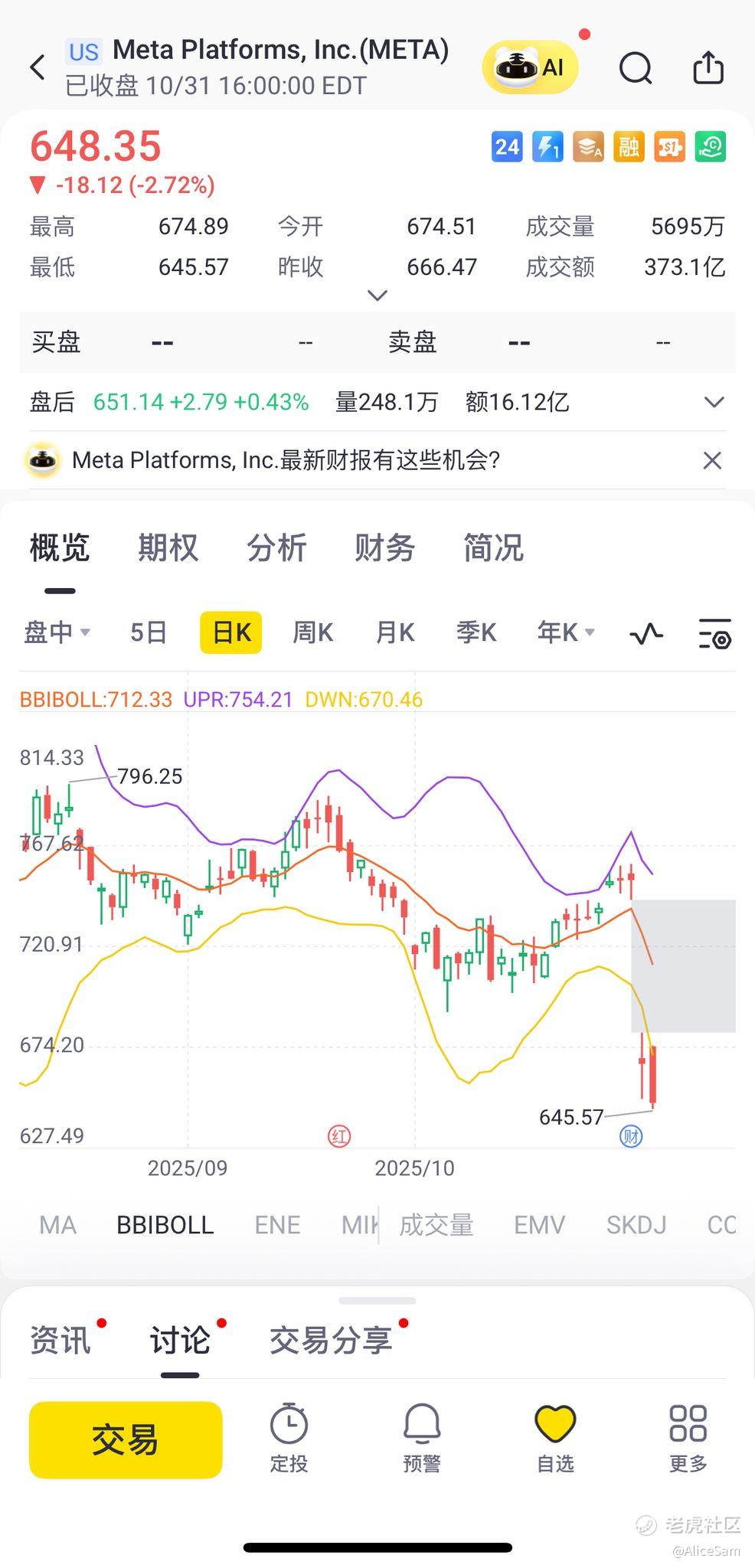Tap the 财 earnings marker on chart
Viewport: 755px width, 1568px height.
(631, 1136)
